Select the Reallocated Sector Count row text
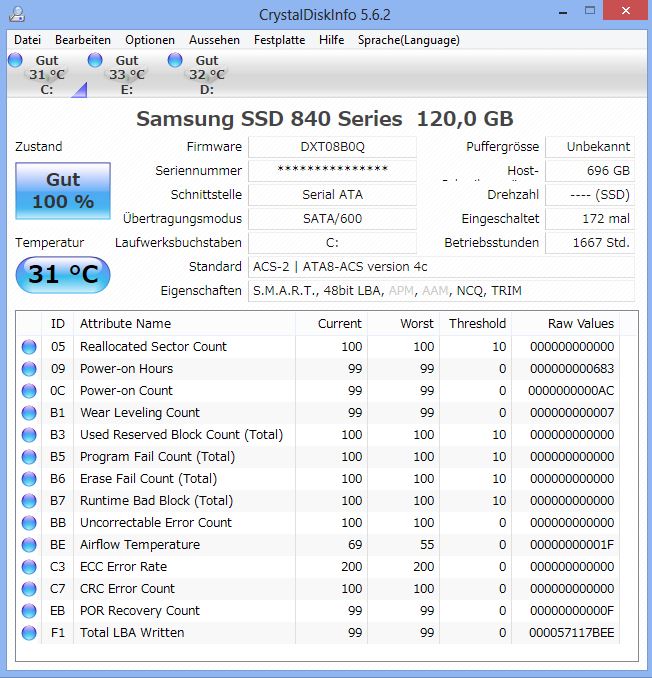 [153, 347]
